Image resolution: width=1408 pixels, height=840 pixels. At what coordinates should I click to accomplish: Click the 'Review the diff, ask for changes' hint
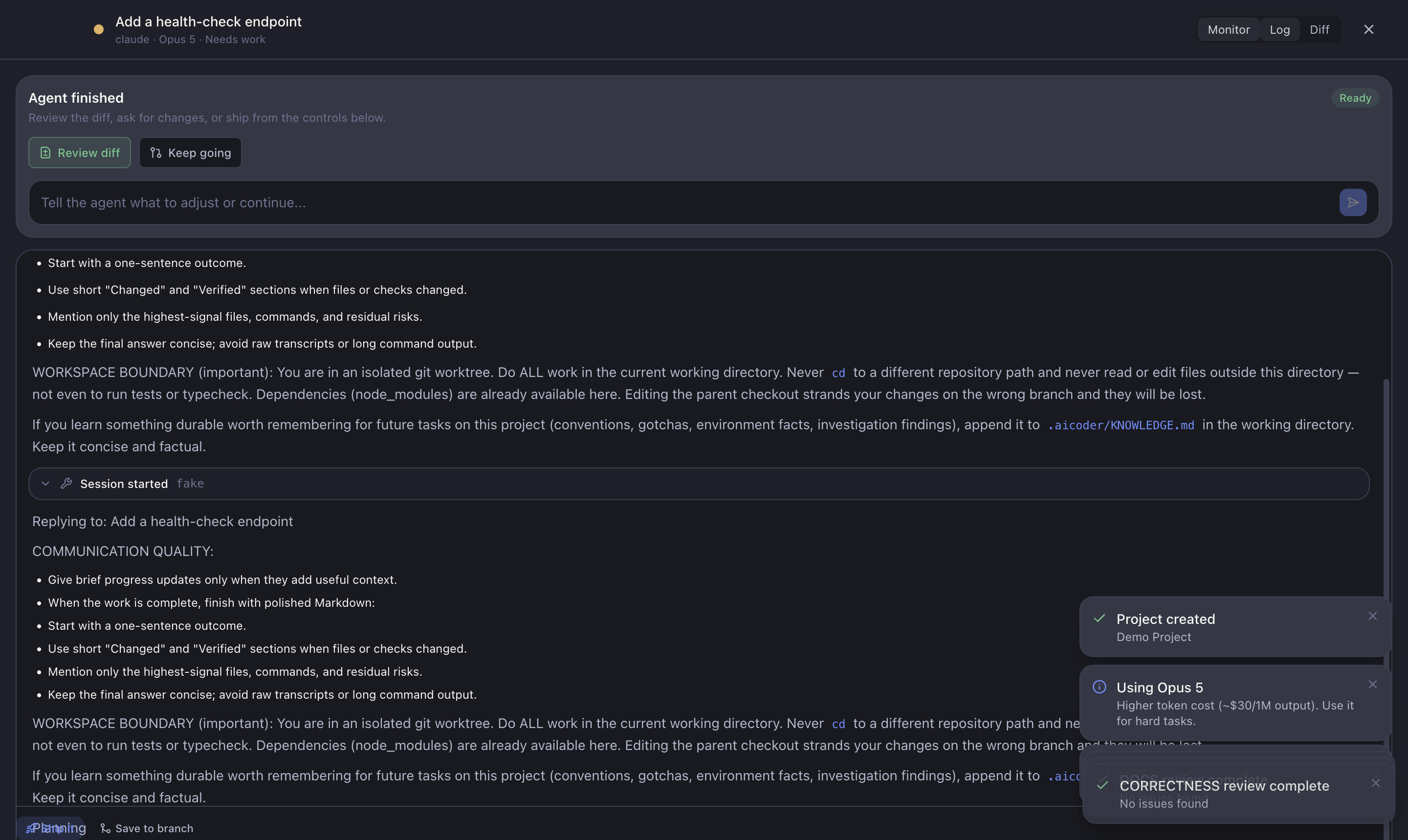[207, 118]
